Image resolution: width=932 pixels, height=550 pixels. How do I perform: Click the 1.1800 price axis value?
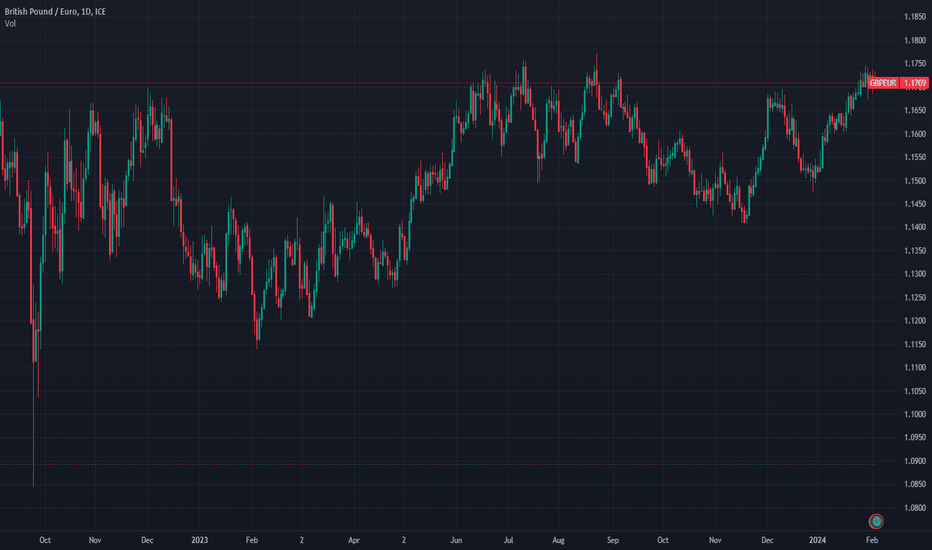[x=915, y=40]
